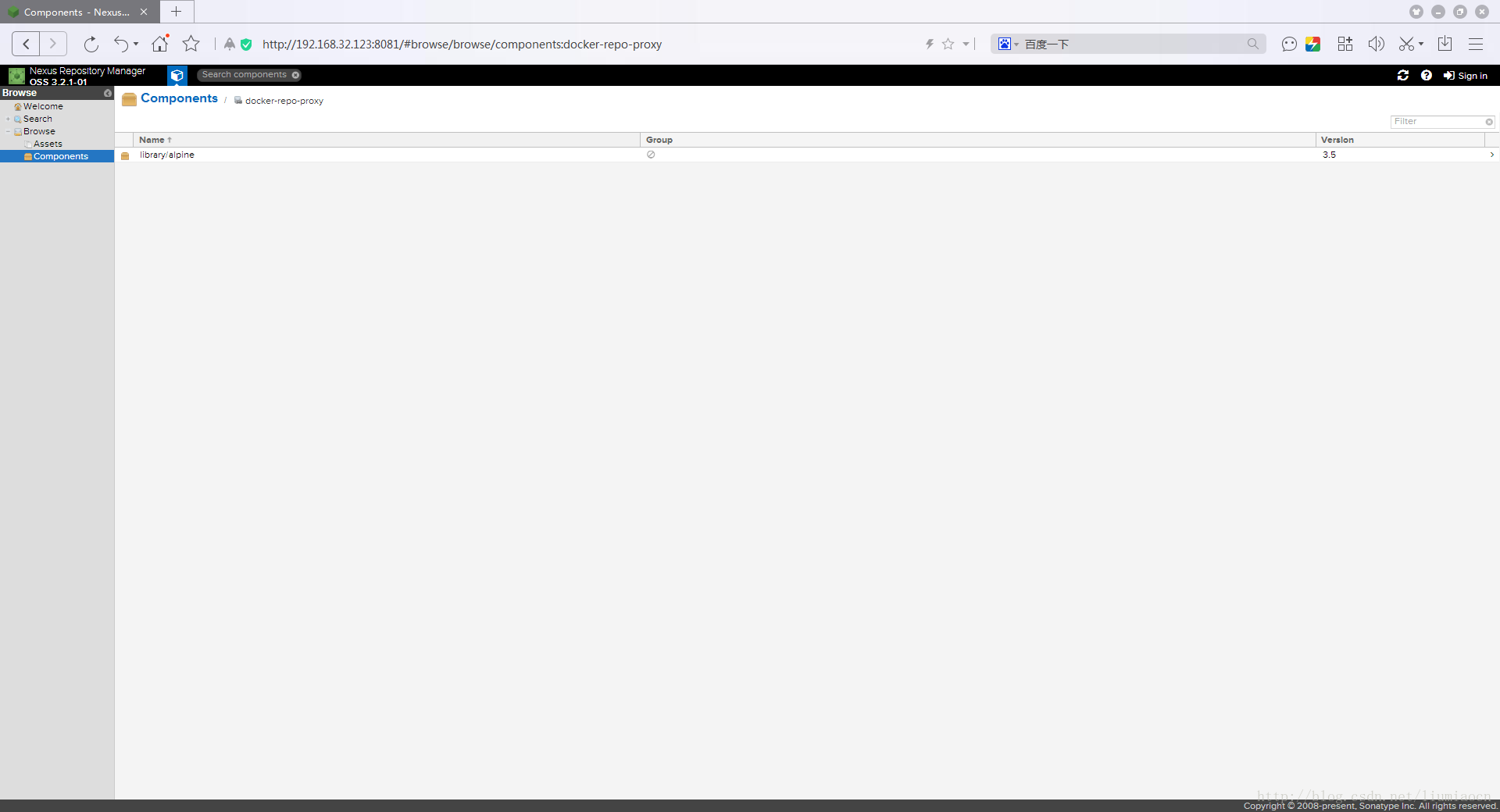Click the speaker sound icon in browser toolbar

(x=1376, y=44)
